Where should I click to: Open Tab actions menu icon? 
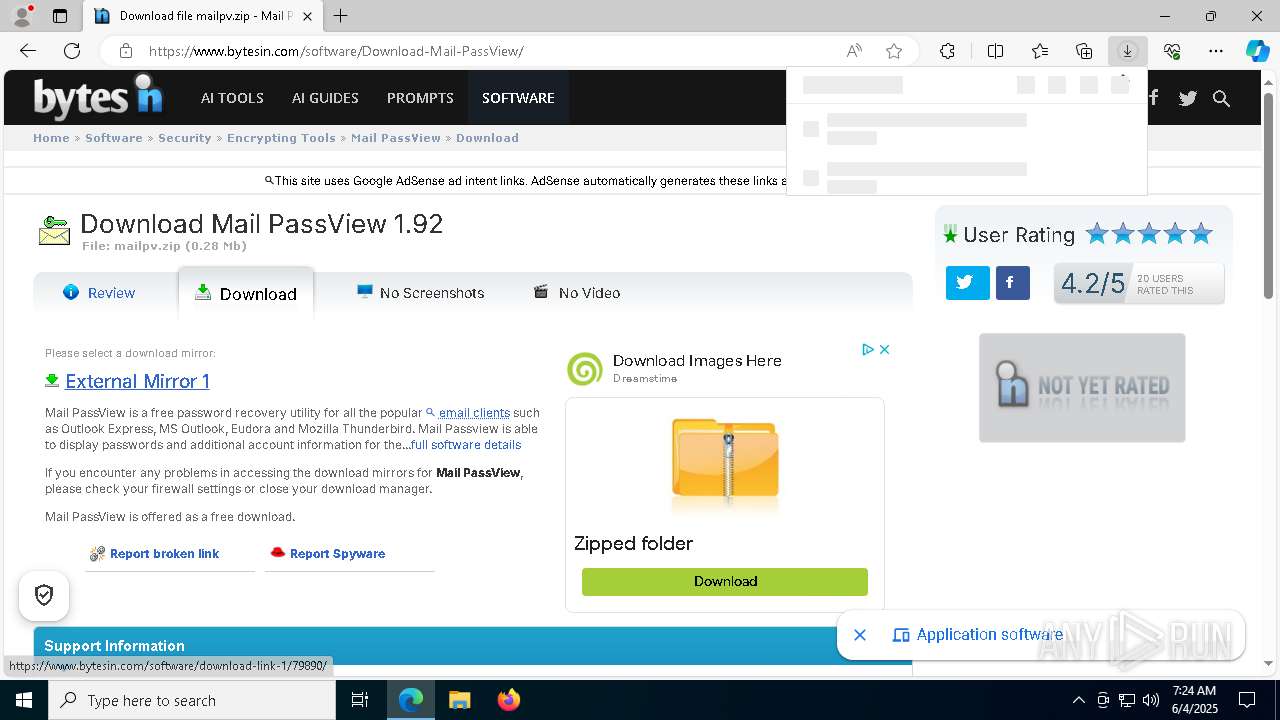pos(60,16)
